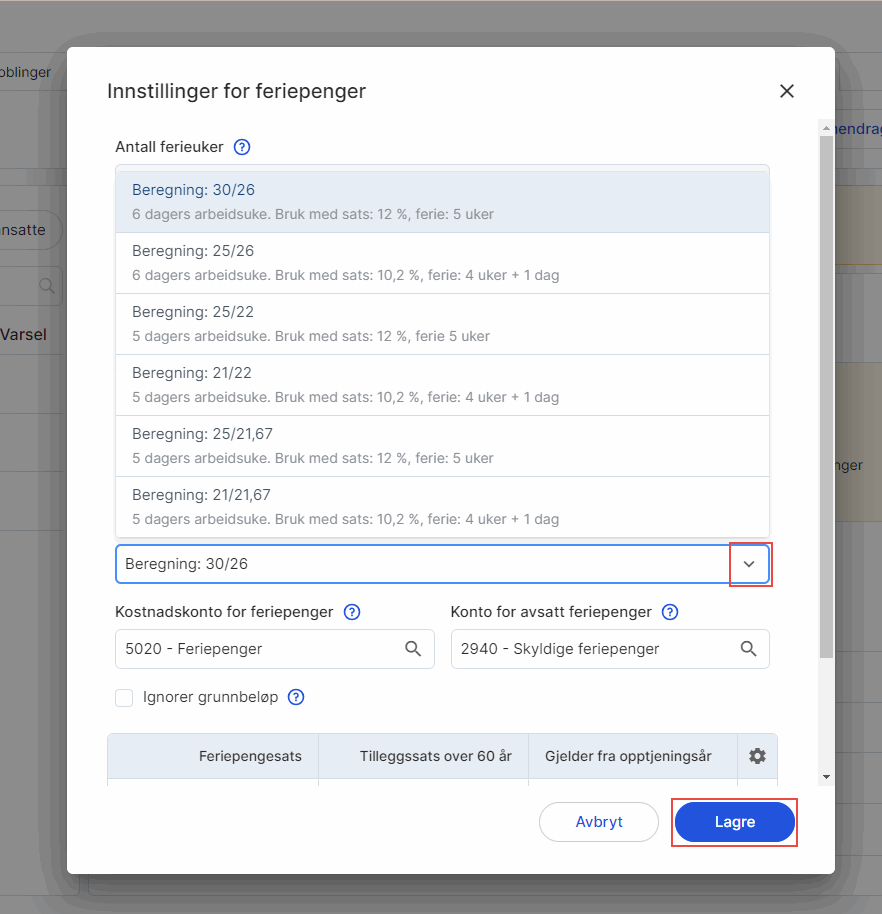Click the Beregning: 30/26 combo box field
The image size is (882, 914).
[422, 564]
